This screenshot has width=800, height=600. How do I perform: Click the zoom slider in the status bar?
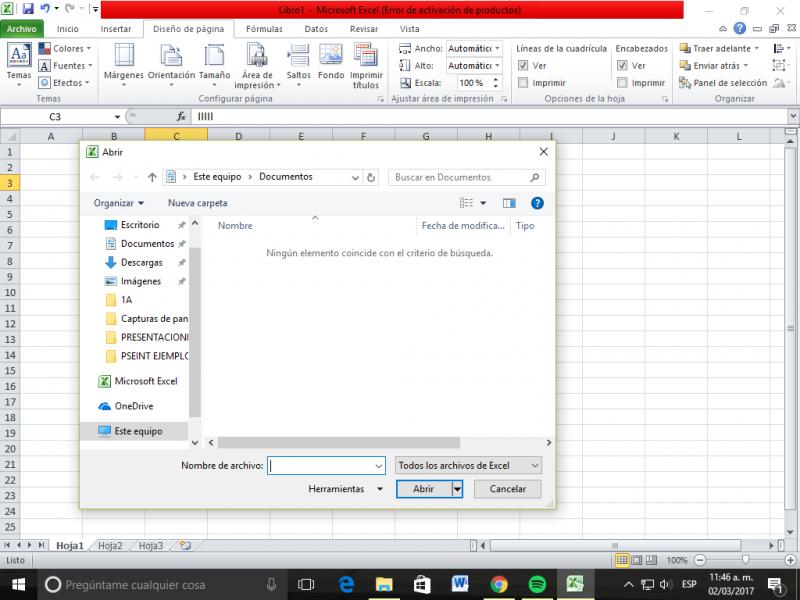(x=745, y=560)
